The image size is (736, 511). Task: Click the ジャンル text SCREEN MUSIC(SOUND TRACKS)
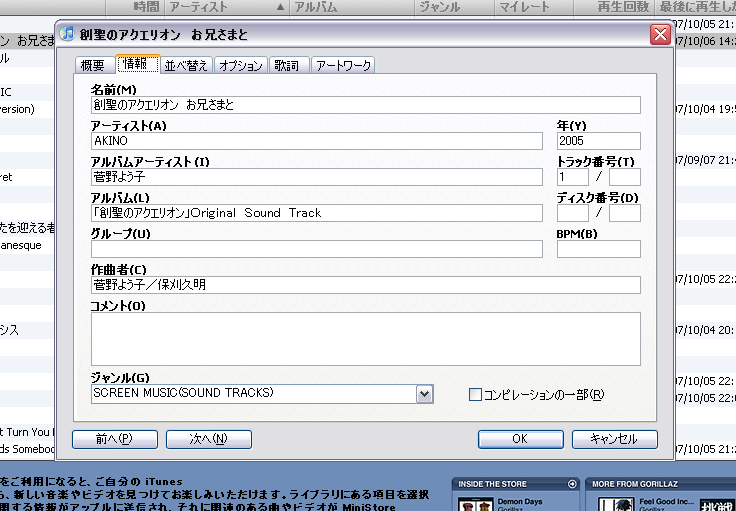tap(183, 393)
